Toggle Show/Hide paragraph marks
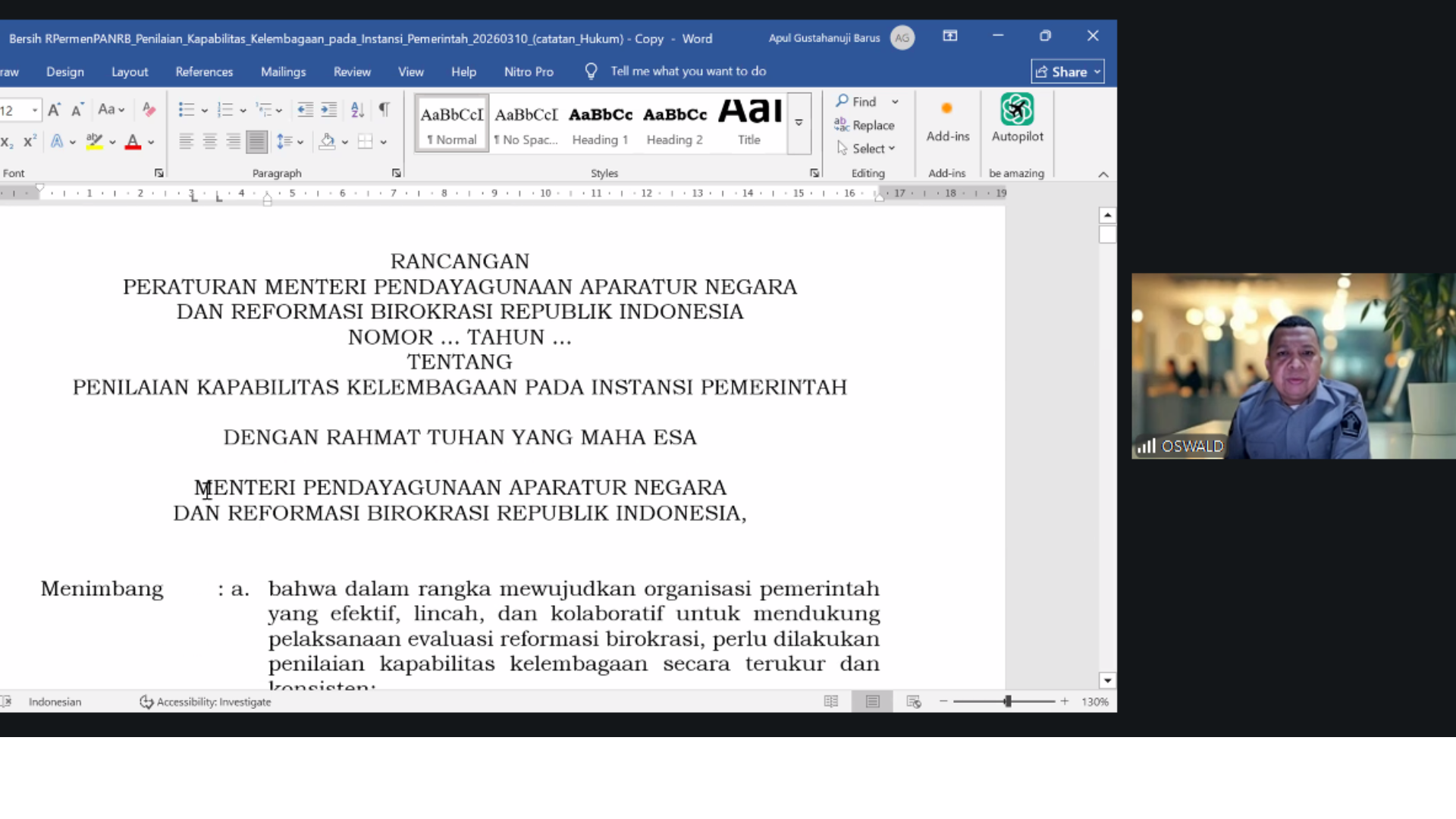The image size is (1456, 819). click(x=384, y=110)
